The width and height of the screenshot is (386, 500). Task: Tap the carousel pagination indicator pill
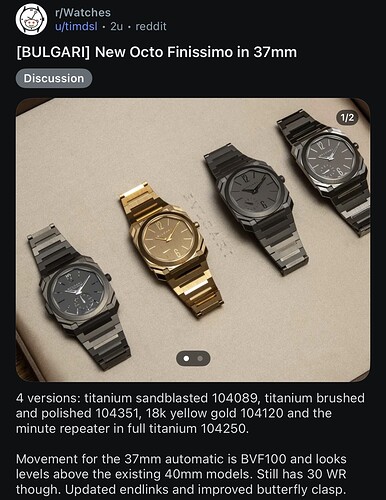click(193, 358)
